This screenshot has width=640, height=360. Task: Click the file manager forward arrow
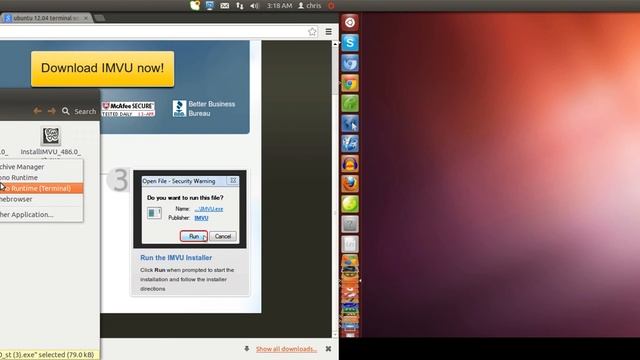pos(52,111)
